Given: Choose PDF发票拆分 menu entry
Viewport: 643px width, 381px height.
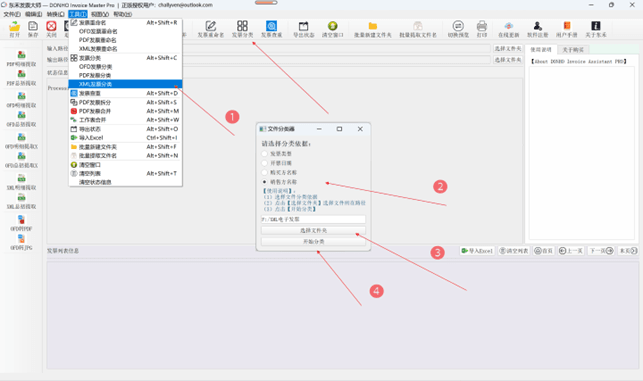Looking at the screenshot, I should click(x=125, y=103).
